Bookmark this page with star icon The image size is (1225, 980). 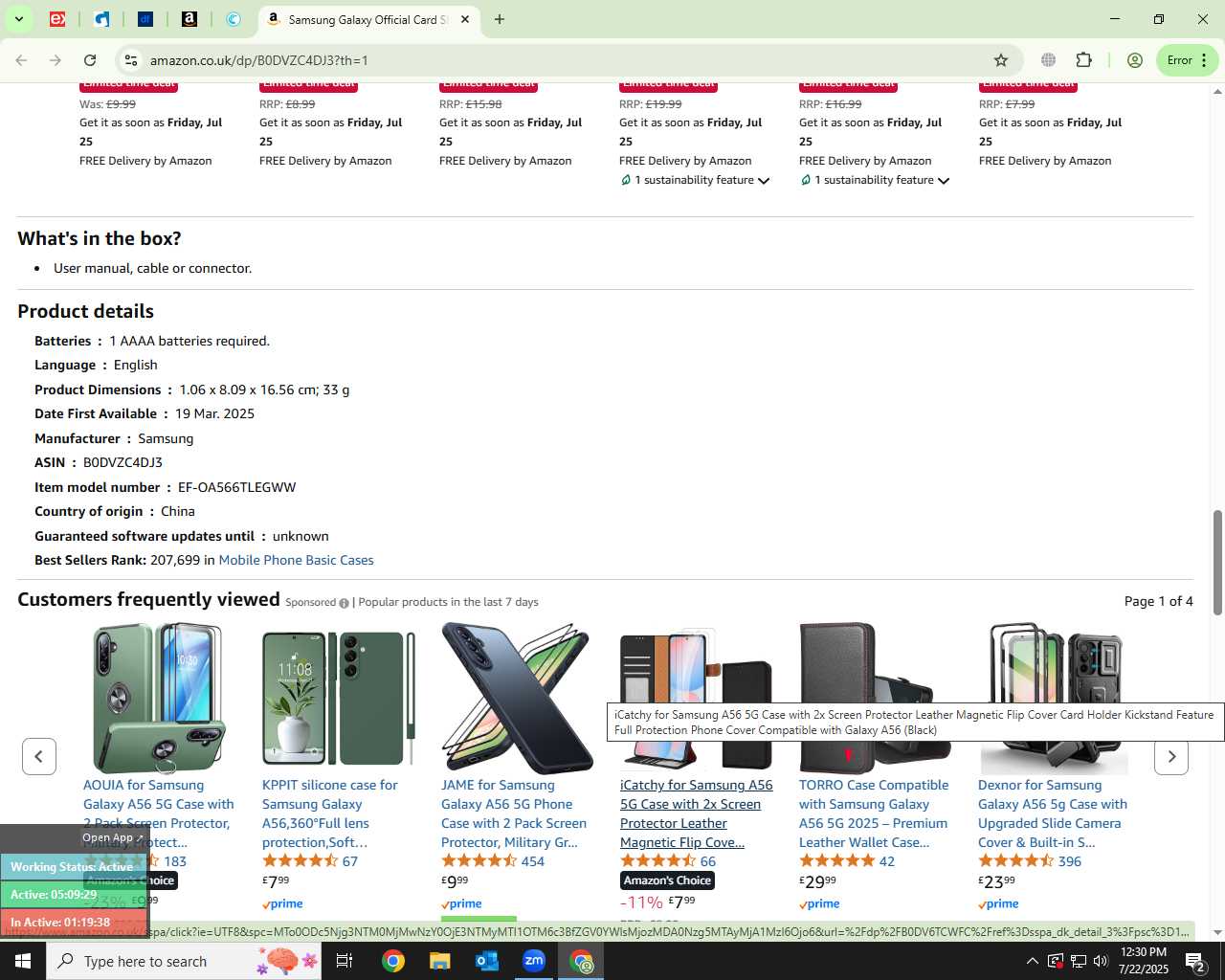click(x=1001, y=60)
